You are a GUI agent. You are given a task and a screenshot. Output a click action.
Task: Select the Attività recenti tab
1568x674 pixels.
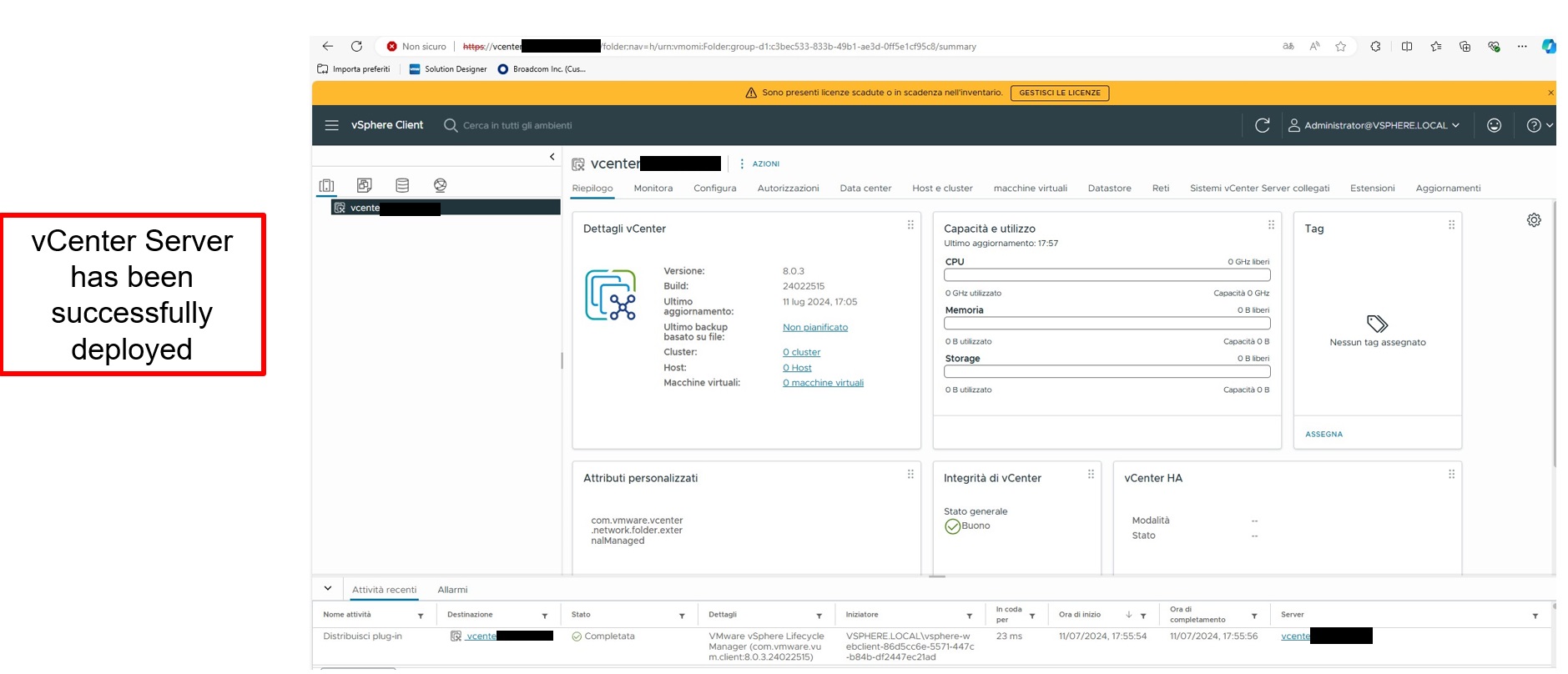[384, 590]
